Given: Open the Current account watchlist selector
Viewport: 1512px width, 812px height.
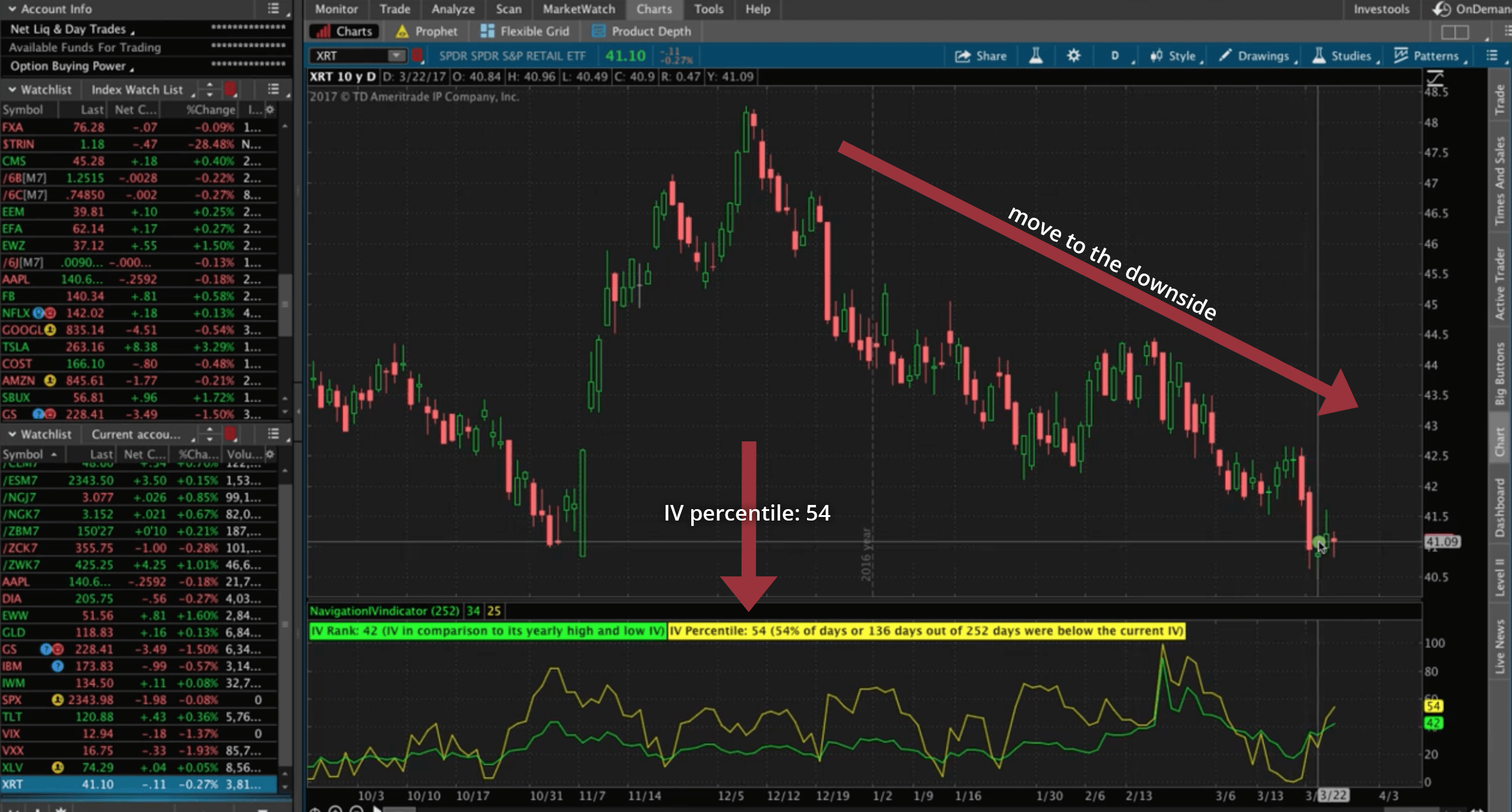Looking at the screenshot, I should click(143, 434).
